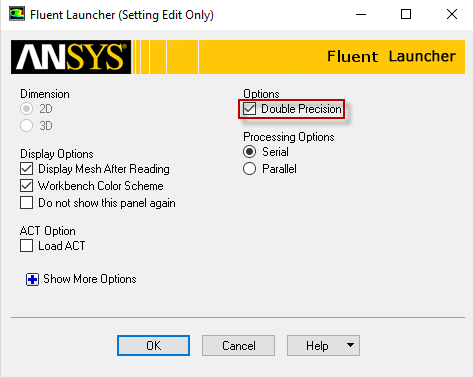Check the Load ACT option
This screenshot has width=473, height=378.
26,246
